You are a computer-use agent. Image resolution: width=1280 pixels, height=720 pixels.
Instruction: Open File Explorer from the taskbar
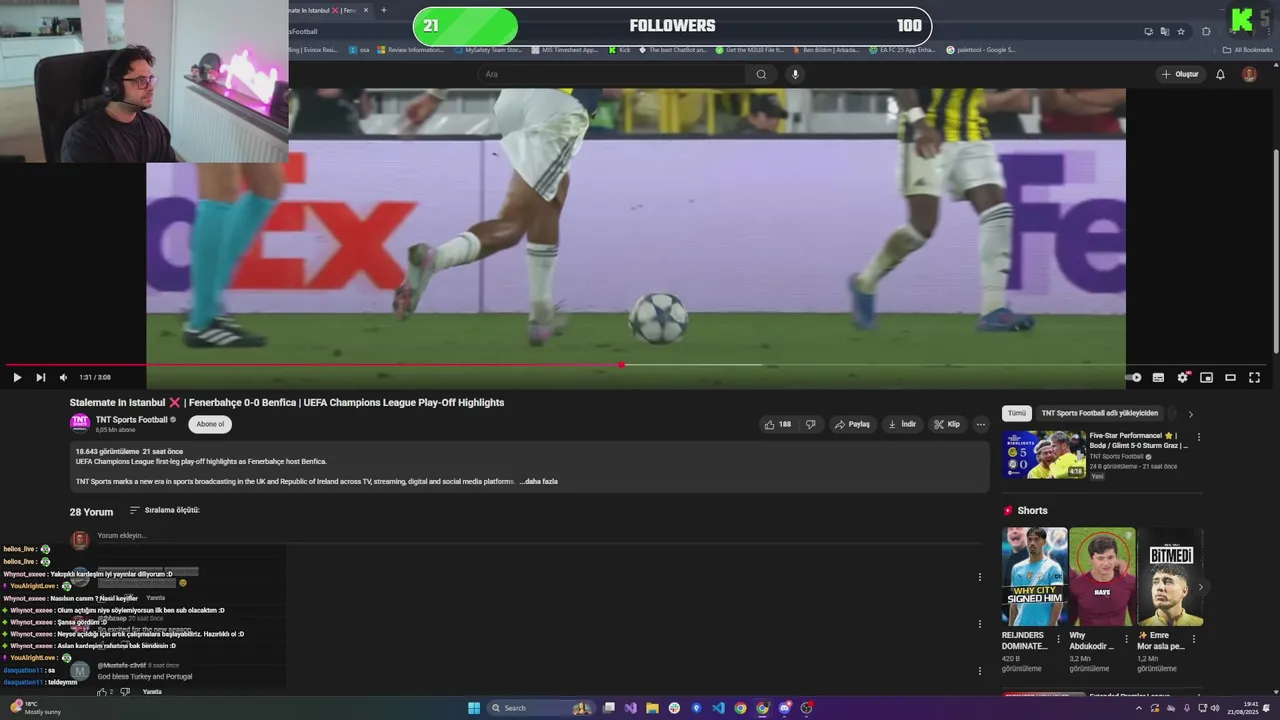click(x=652, y=708)
